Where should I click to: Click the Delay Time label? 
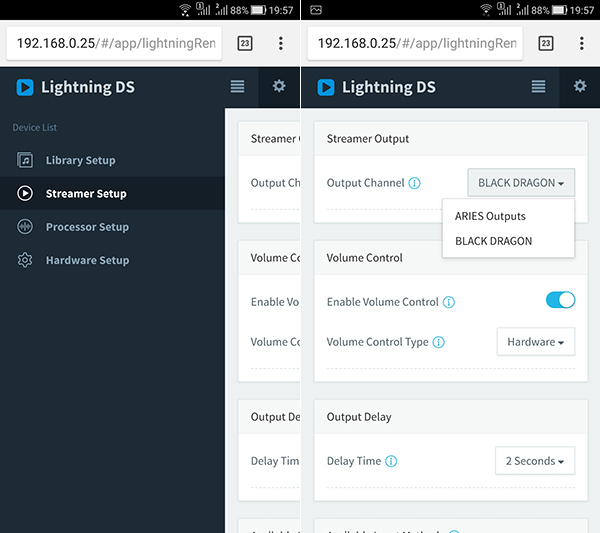click(354, 461)
